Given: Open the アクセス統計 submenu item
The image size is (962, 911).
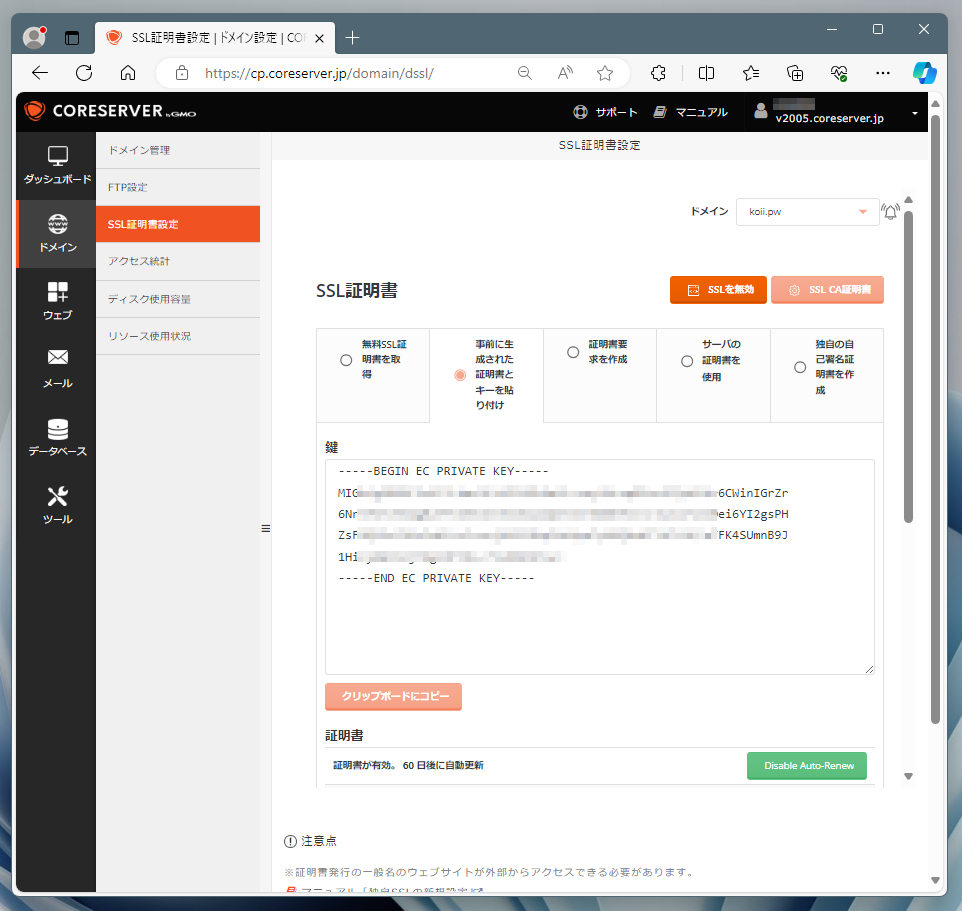Looking at the screenshot, I should pyautogui.click(x=178, y=261).
